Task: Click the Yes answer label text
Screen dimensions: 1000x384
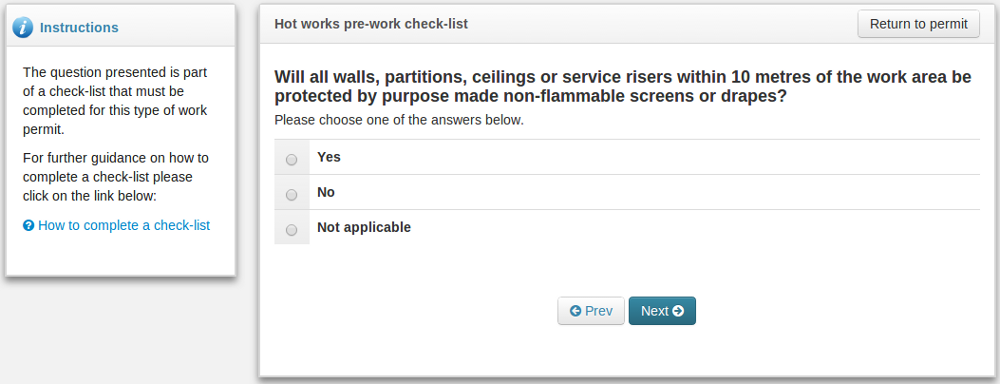Action: pos(329,157)
